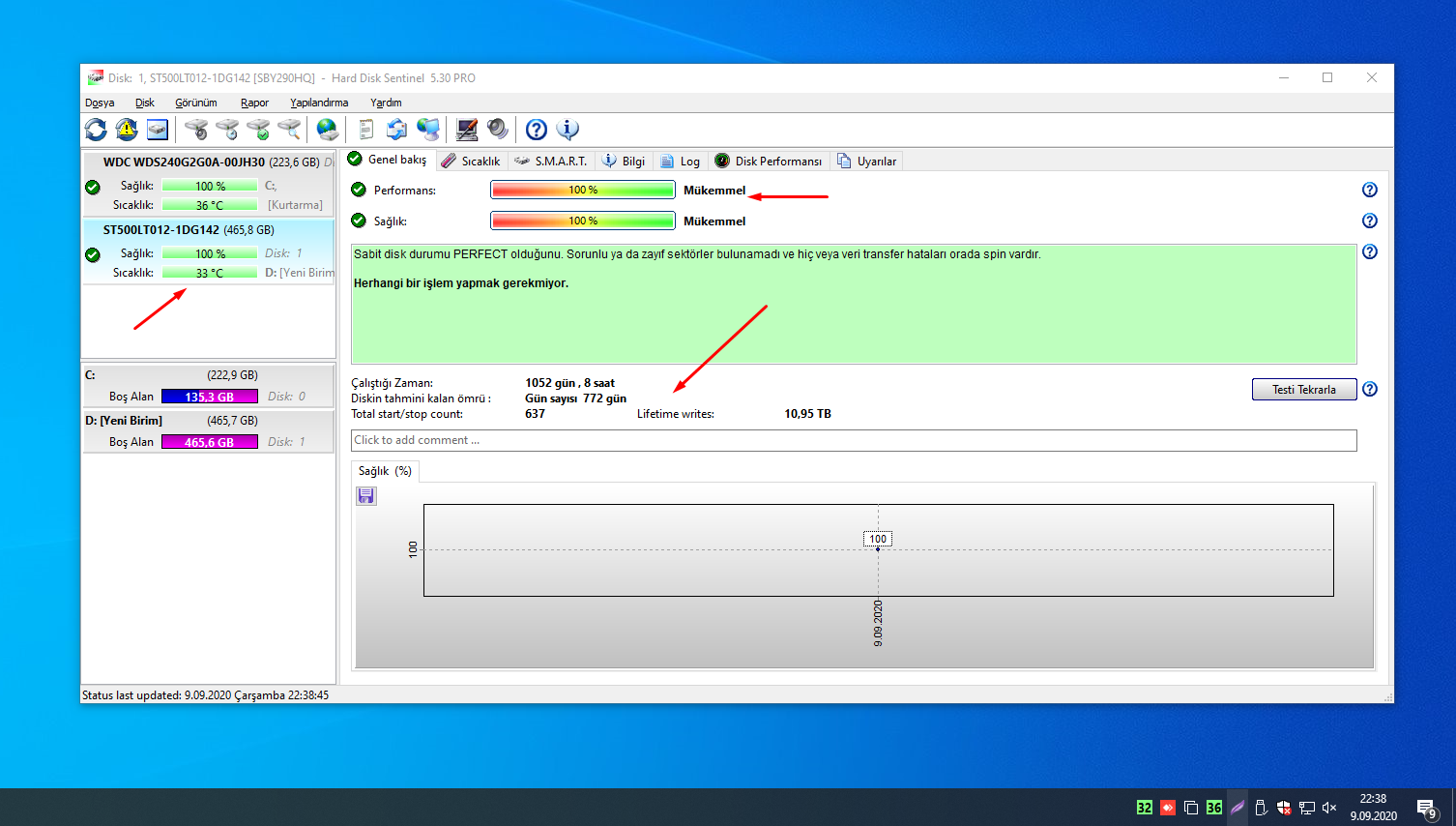
Task: Click the blue question mark toolbar icon
Action: click(537, 129)
